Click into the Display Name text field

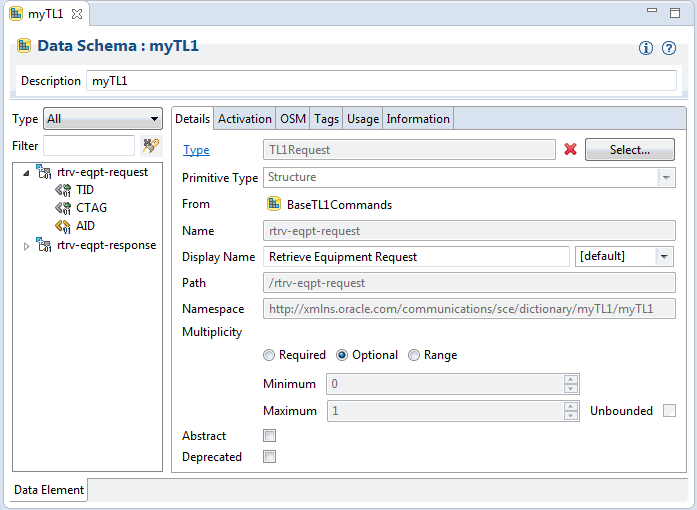coord(416,257)
